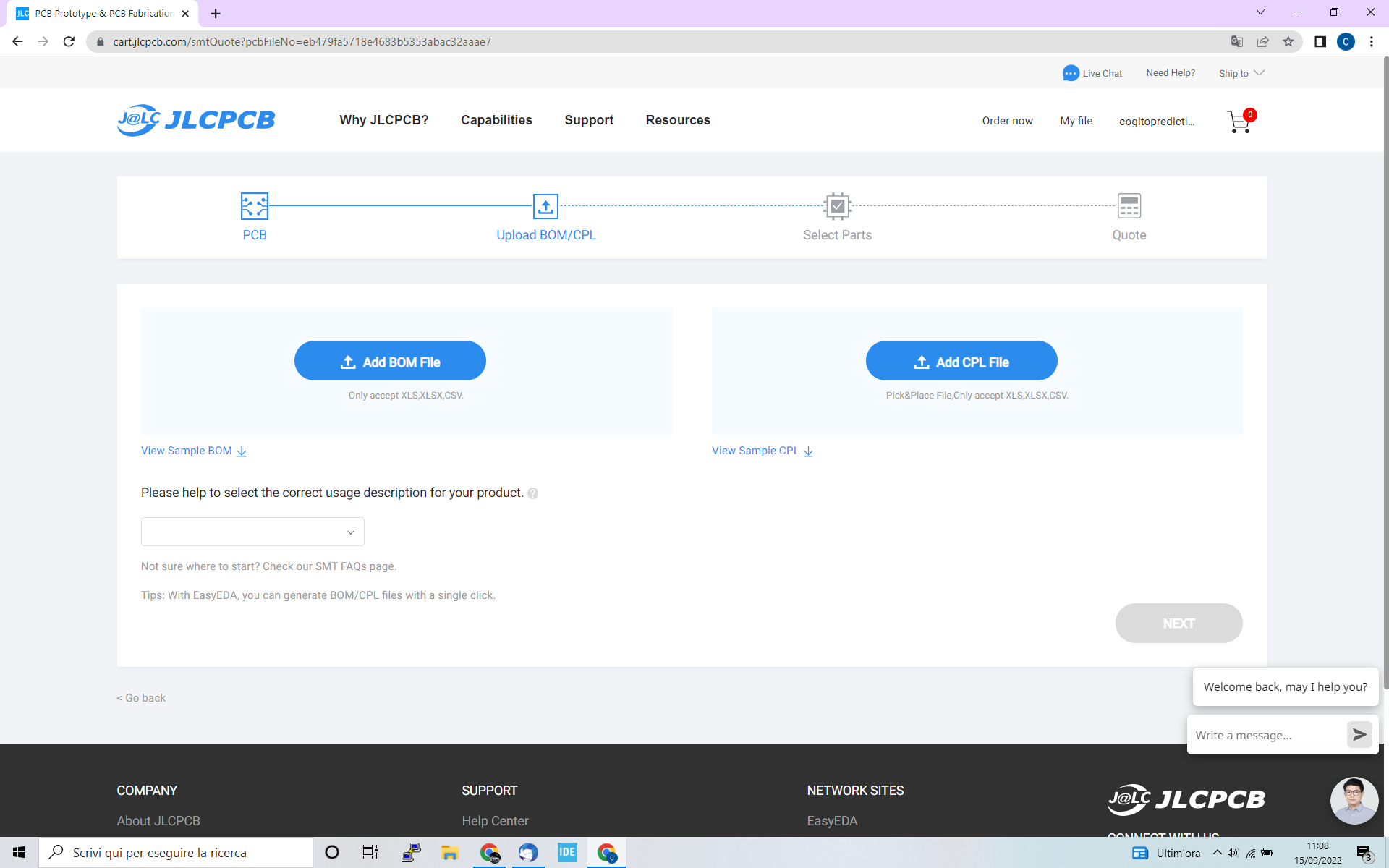
Task: Click the JLCPCB logo
Action: [x=195, y=119]
